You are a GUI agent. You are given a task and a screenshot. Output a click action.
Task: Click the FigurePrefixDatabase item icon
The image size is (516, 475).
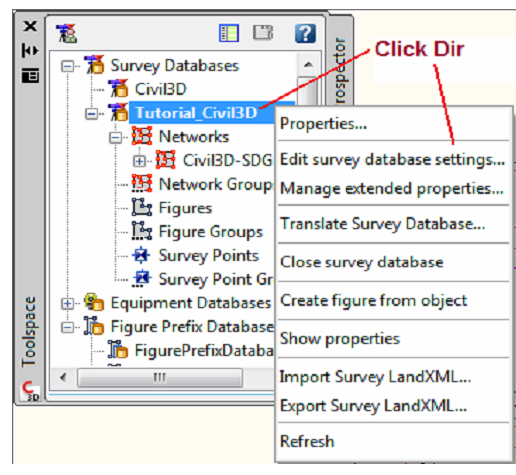click(x=118, y=350)
